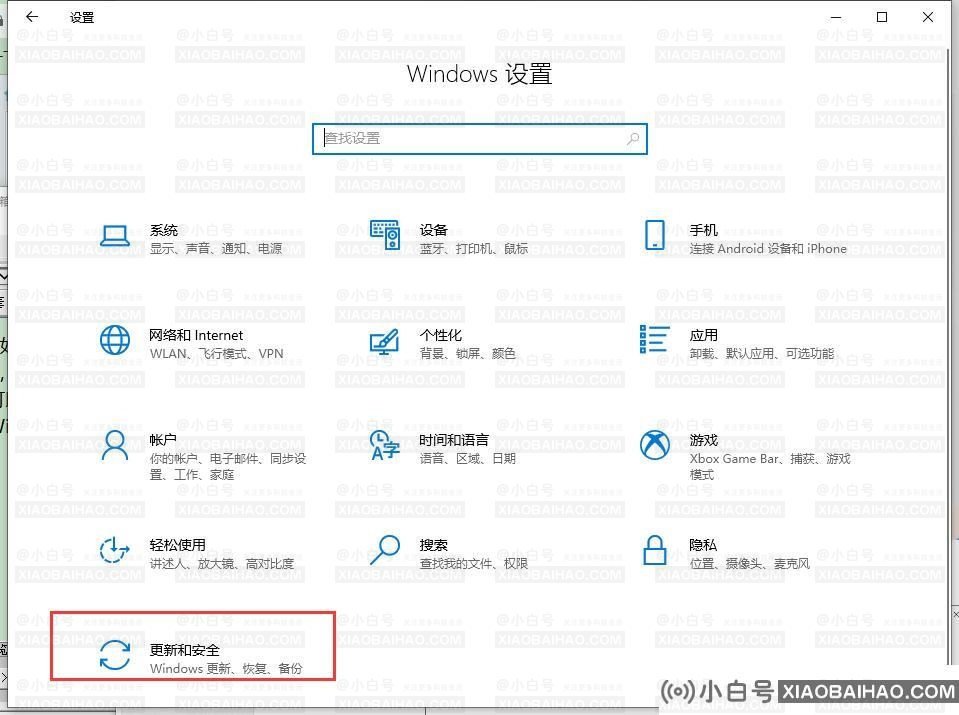Click the 手机 phone icon

(654, 235)
